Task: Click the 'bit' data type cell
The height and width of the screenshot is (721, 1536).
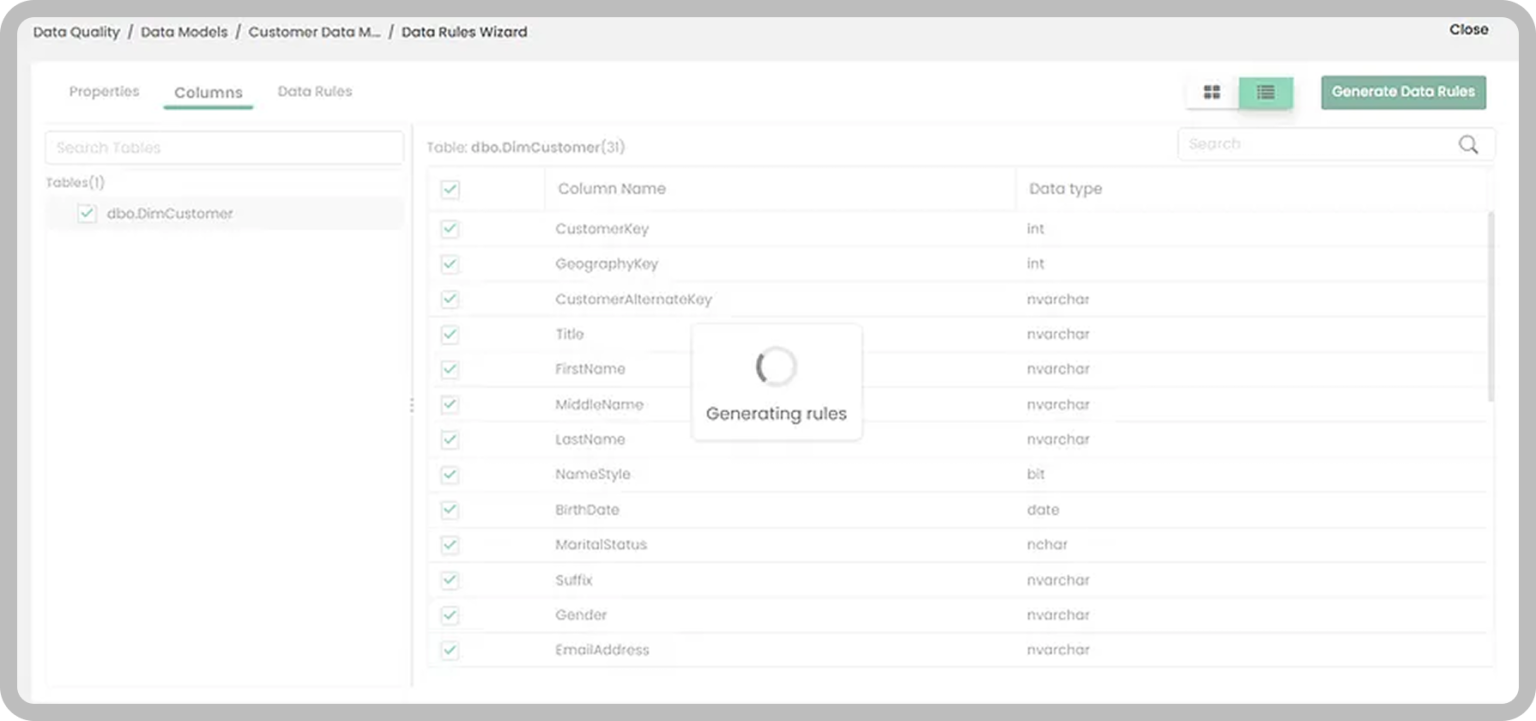Action: (1036, 474)
